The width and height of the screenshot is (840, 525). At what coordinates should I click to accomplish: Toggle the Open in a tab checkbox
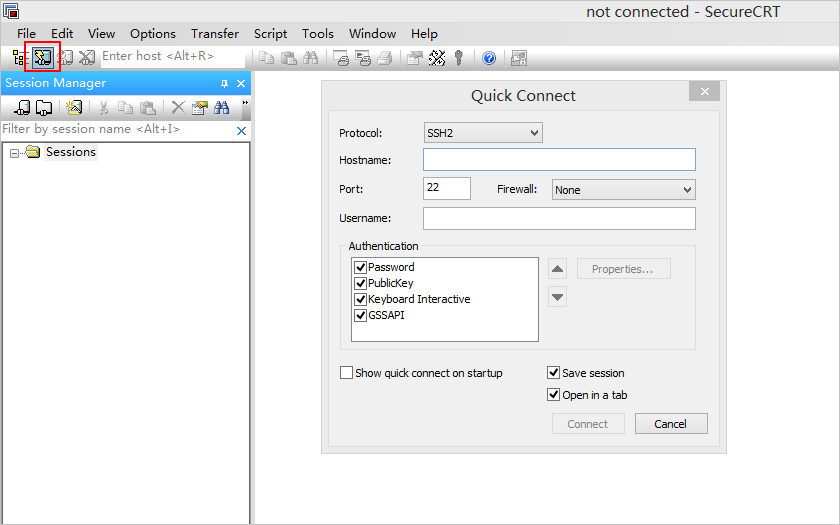(553, 395)
